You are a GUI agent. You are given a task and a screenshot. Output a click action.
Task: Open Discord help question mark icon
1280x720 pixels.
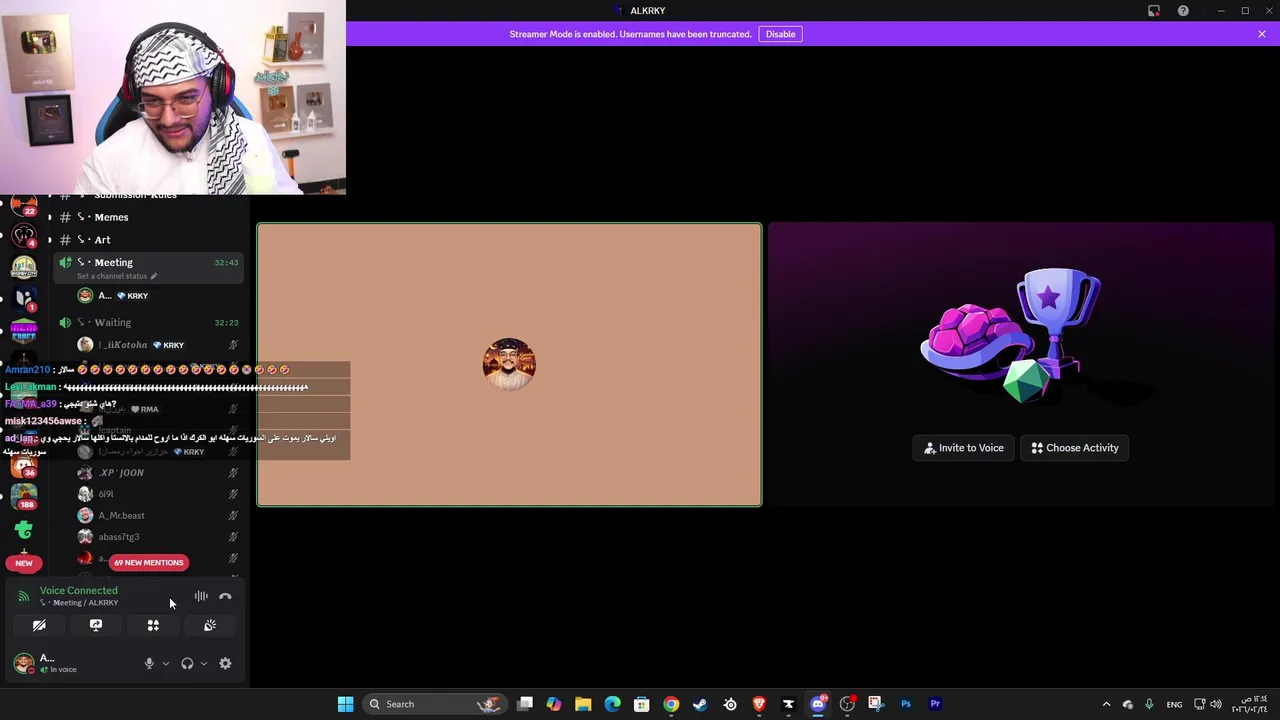pyautogui.click(x=1183, y=11)
